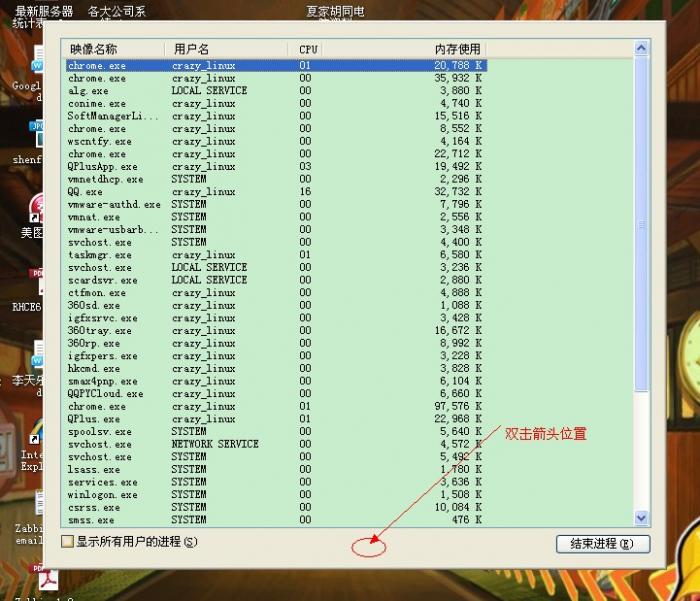
Task: Select the lsass.exe process row
Action: click(x=277, y=470)
